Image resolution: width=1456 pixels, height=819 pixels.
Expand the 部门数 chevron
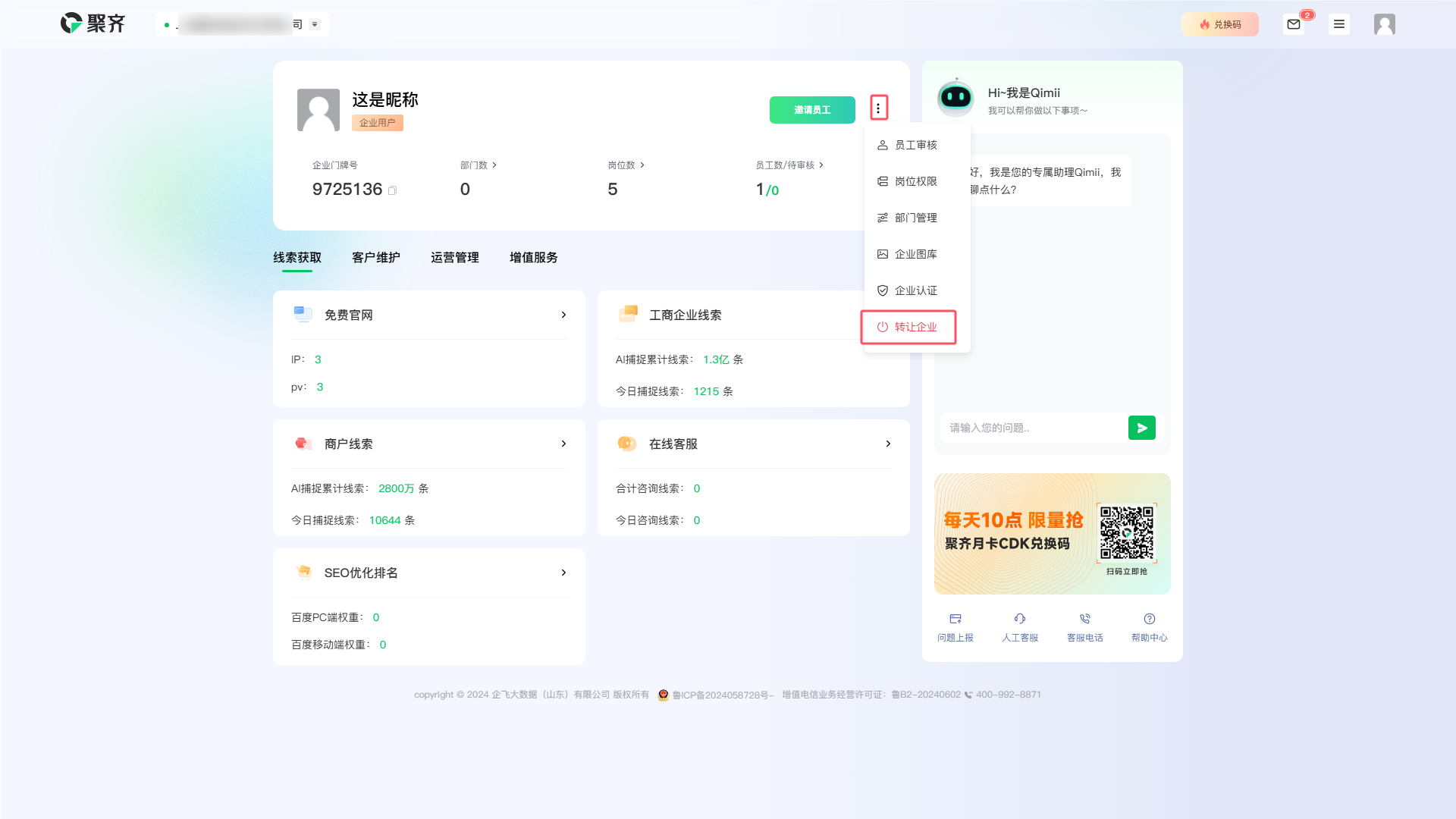click(x=494, y=165)
